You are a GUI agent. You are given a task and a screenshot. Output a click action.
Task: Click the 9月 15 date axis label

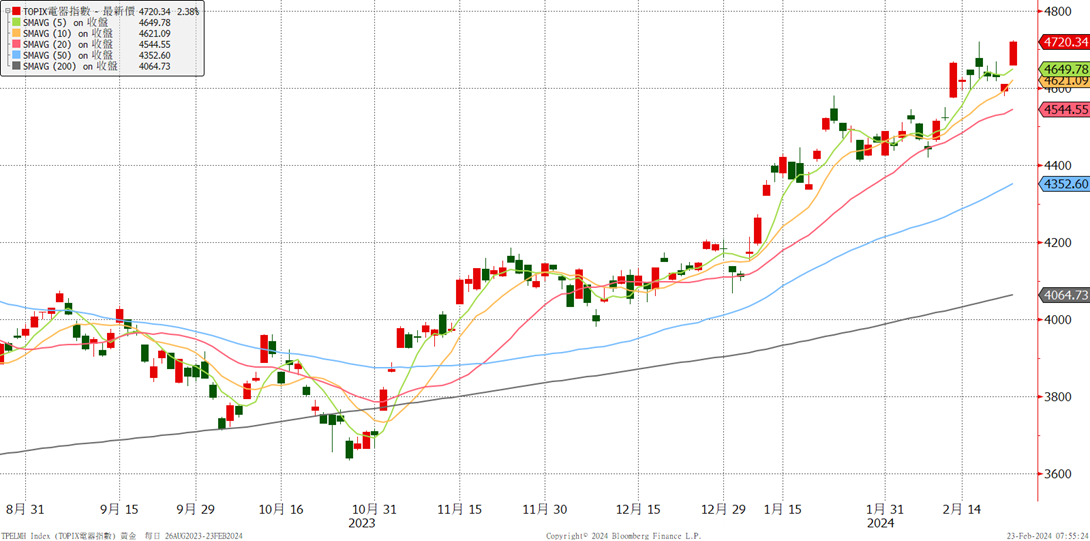click(118, 510)
